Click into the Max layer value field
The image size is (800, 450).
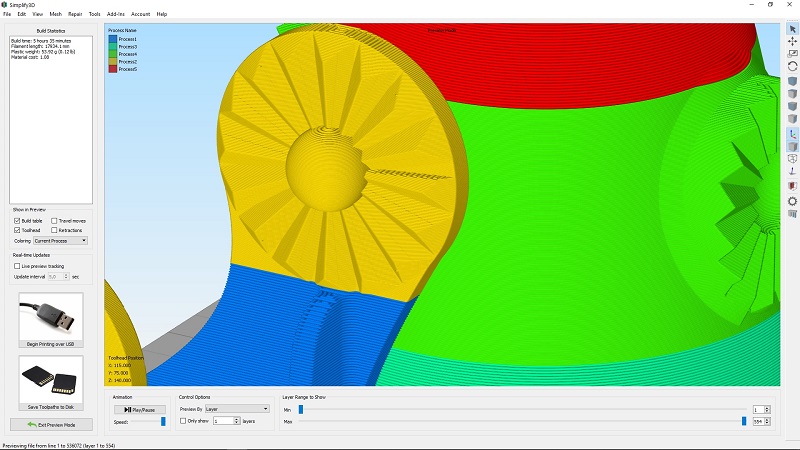click(x=758, y=421)
